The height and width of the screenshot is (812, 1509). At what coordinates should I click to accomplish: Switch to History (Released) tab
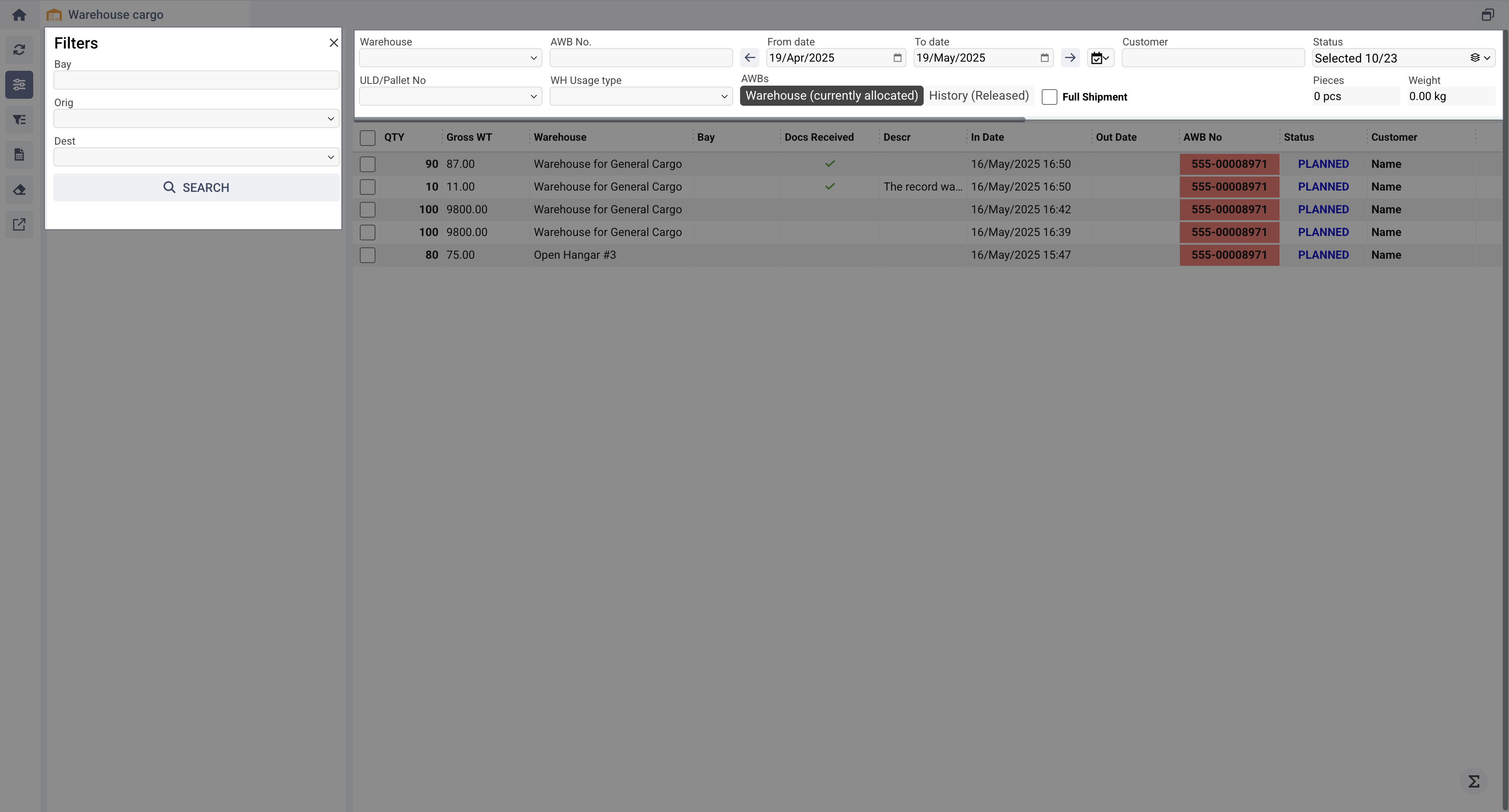tap(978, 96)
